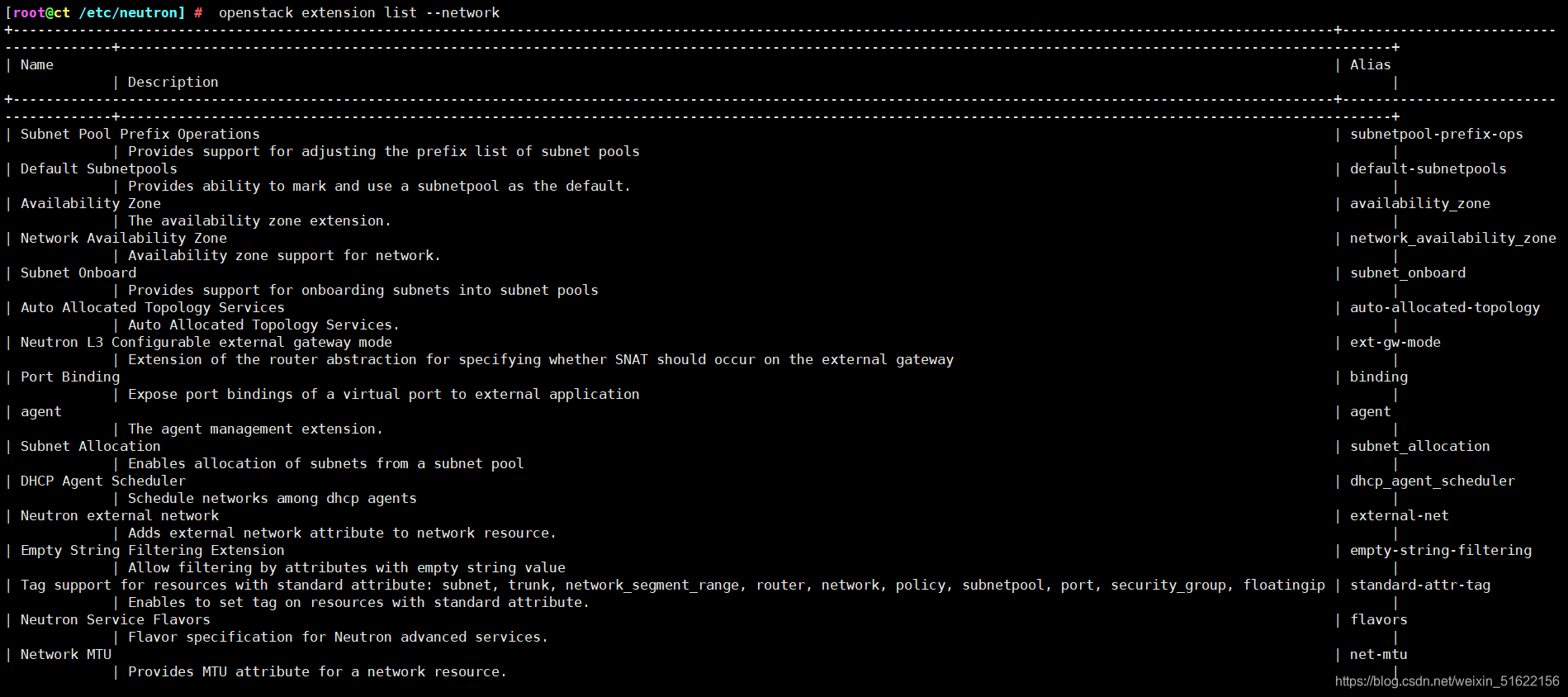Click 'Enables allocation of subnets from a subnet pool'
The width and height of the screenshot is (1568, 697).
tap(326, 464)
